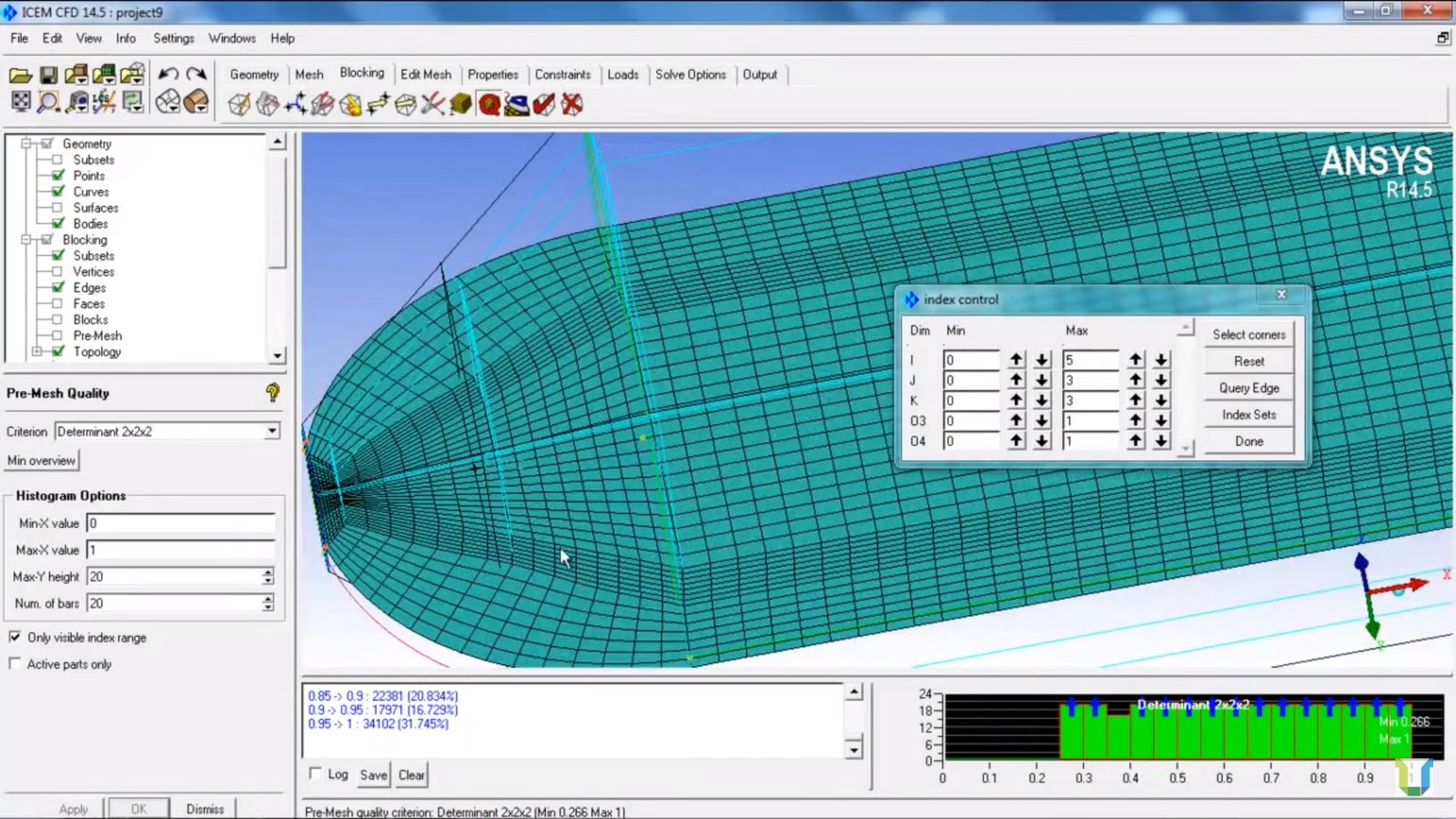Enable Active parts only checkbox
Image resolution: width=1456 pixels, height=819 pixels.
(x=15, y=663)
